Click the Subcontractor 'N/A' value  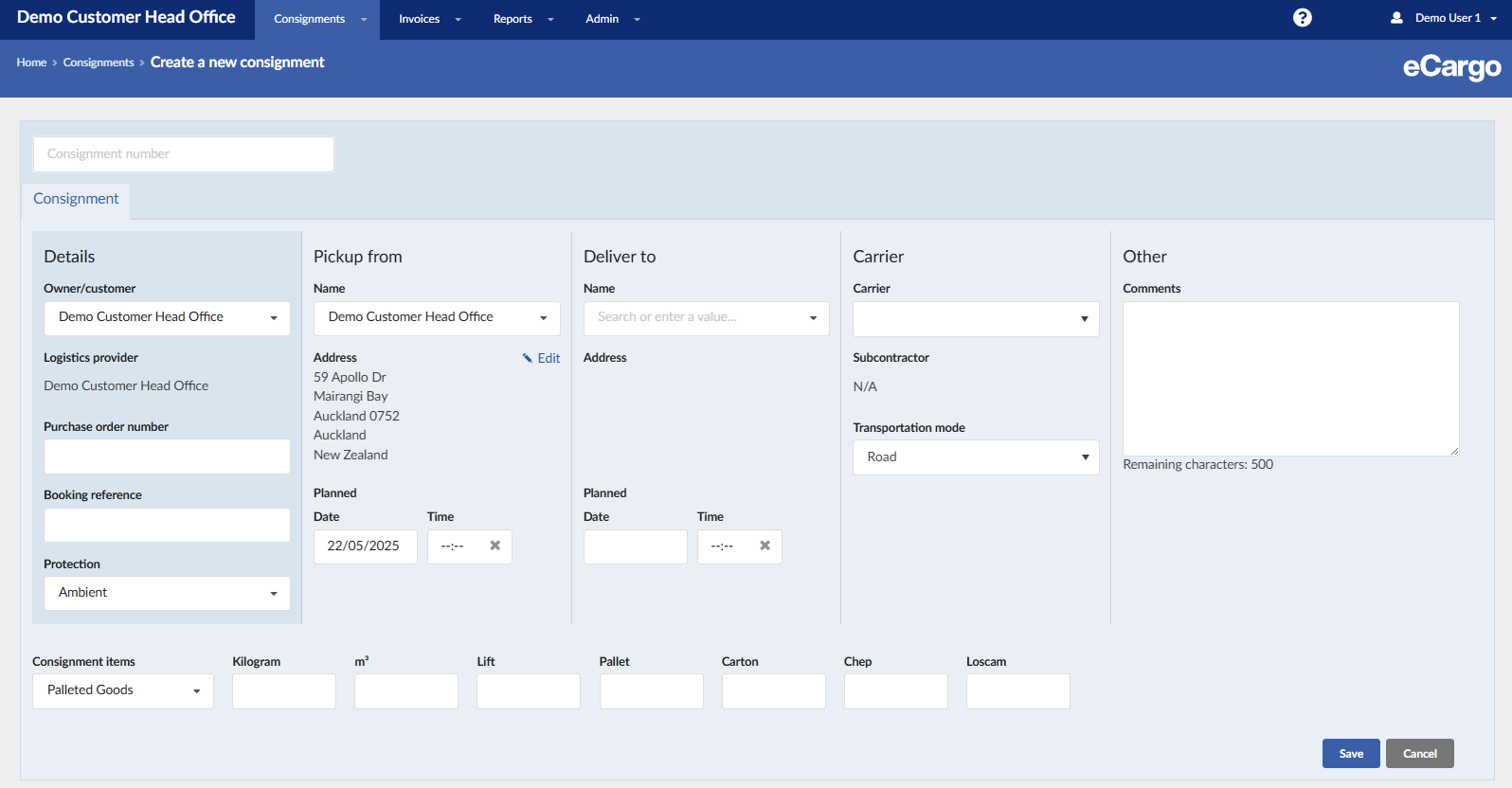click(865, 386)
